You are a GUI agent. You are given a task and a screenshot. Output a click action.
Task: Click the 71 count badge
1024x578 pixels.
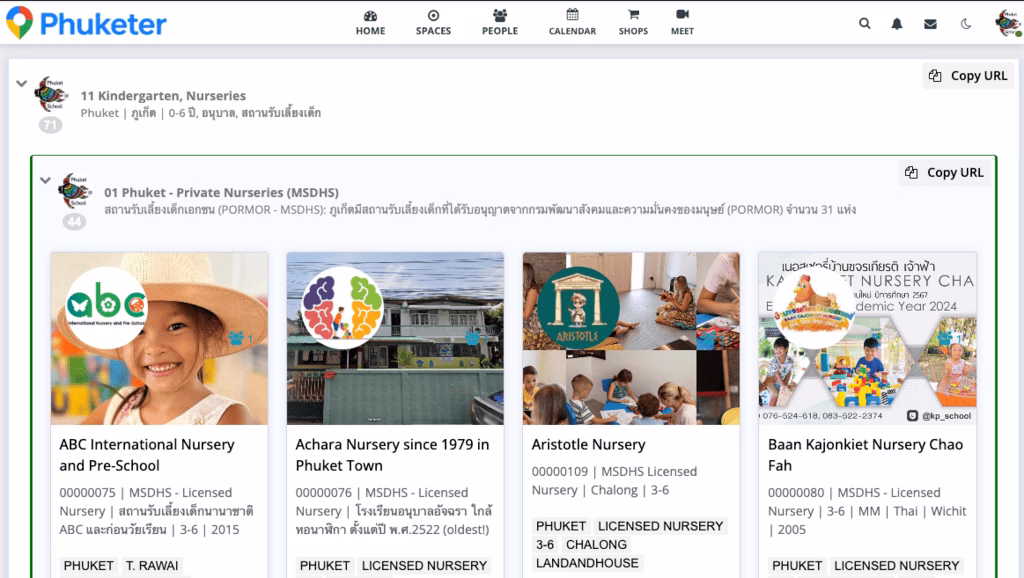point(50,125)
